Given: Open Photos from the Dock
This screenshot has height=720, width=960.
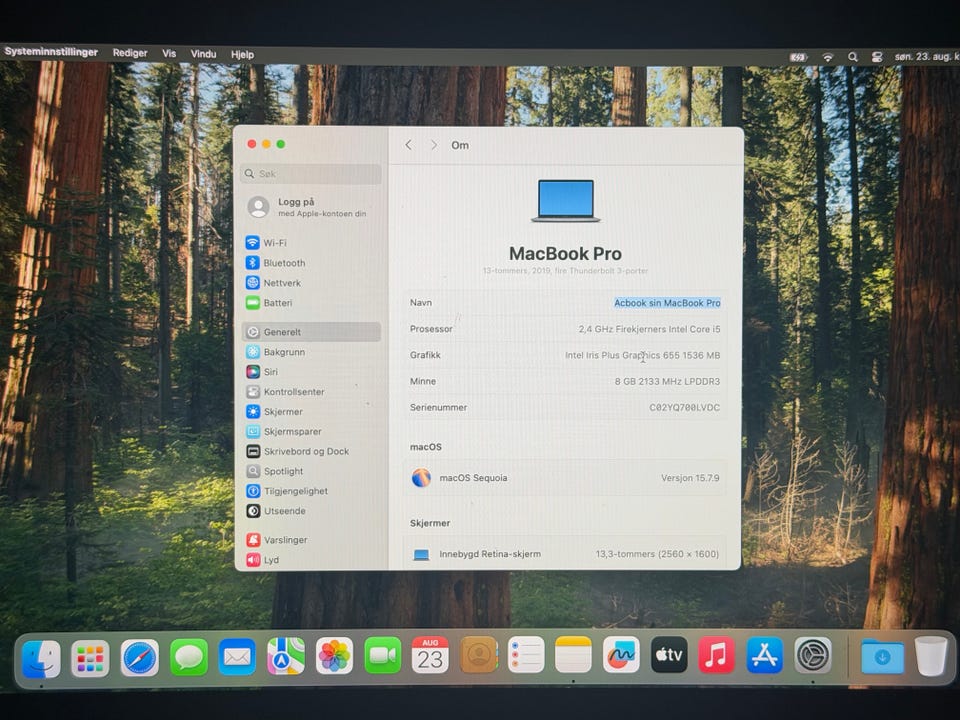Looking at the screenshot, I should [334, 656].
